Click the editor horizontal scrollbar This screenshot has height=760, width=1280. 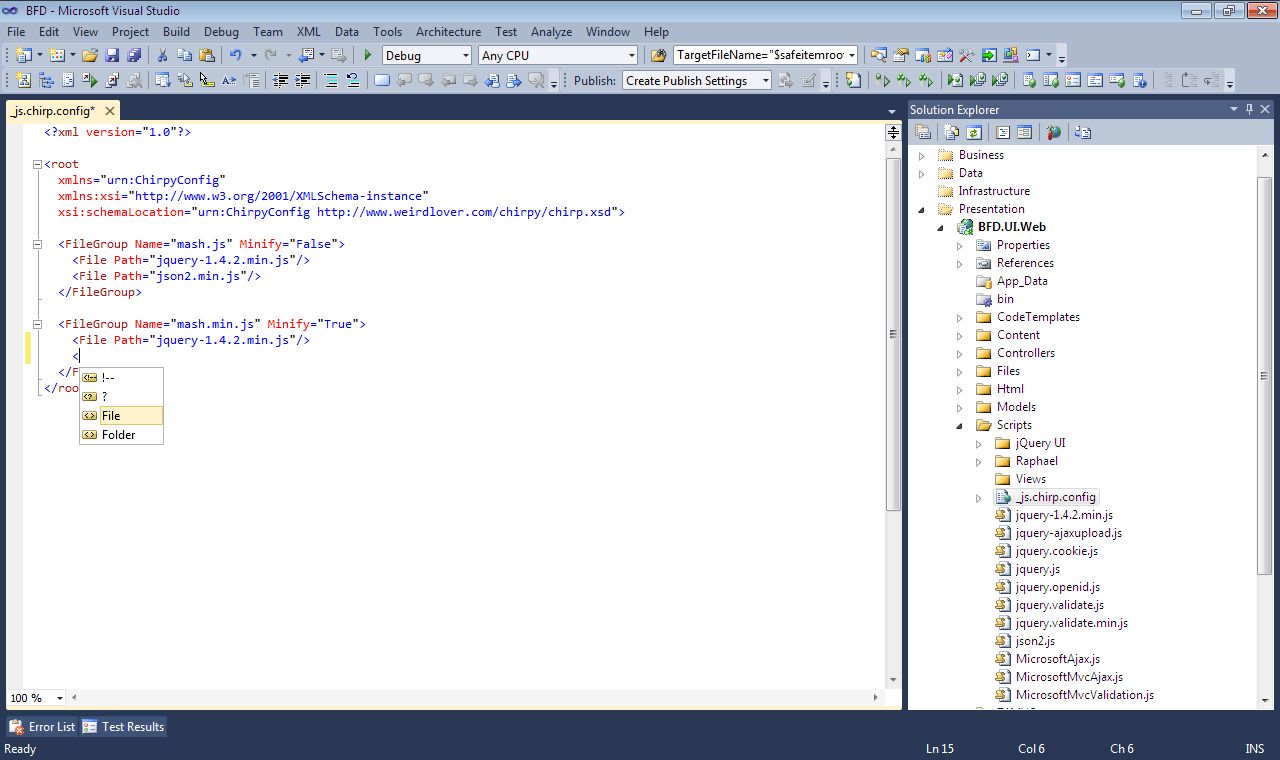pos(475,698)
